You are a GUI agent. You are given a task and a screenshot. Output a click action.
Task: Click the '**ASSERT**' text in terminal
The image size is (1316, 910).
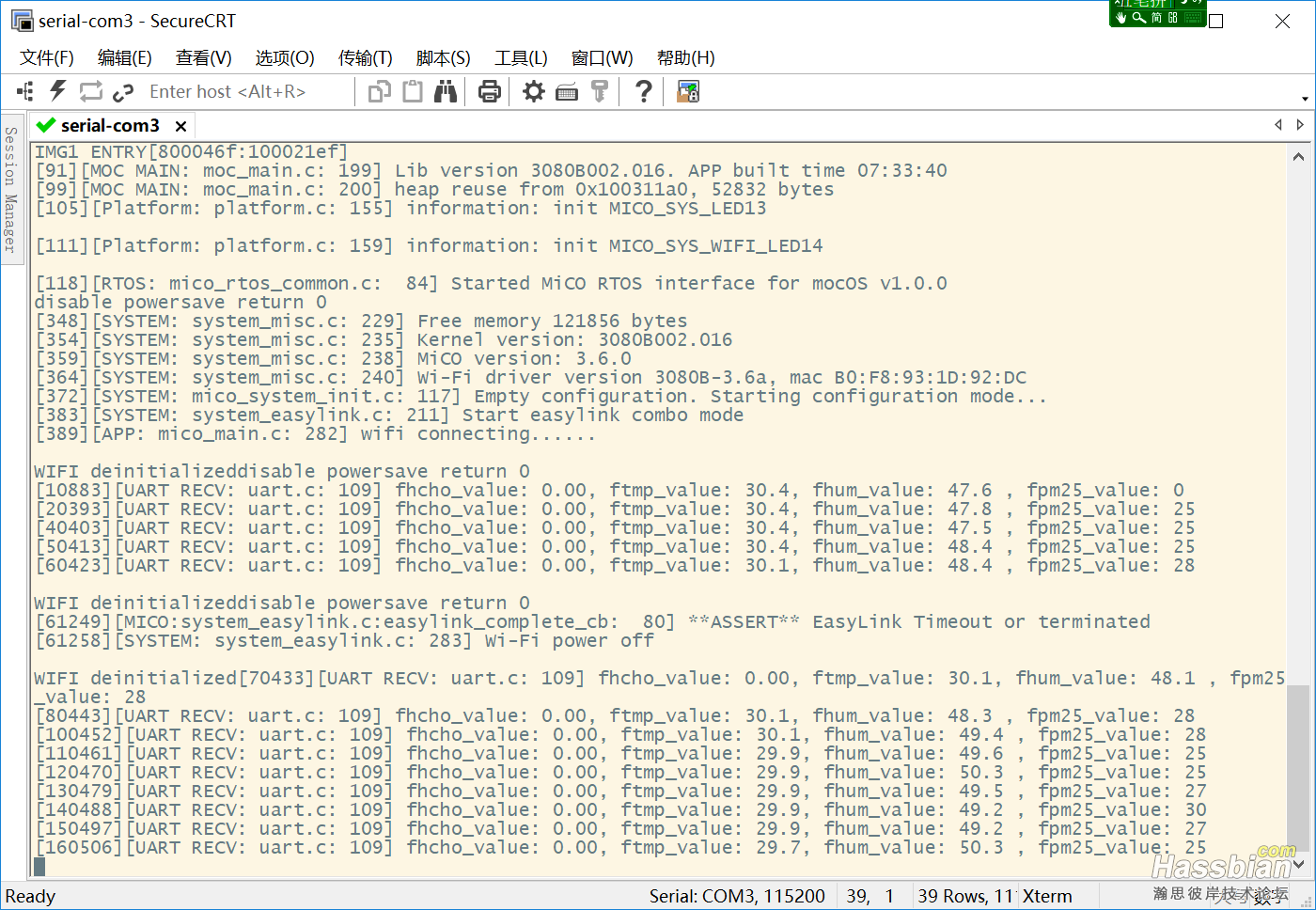tap(744, 621)
